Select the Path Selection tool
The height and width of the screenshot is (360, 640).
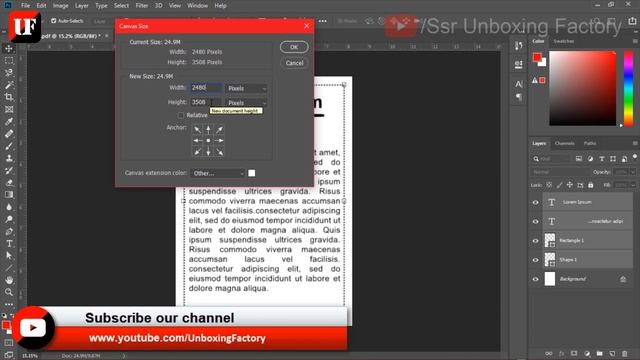click(9, 256)
